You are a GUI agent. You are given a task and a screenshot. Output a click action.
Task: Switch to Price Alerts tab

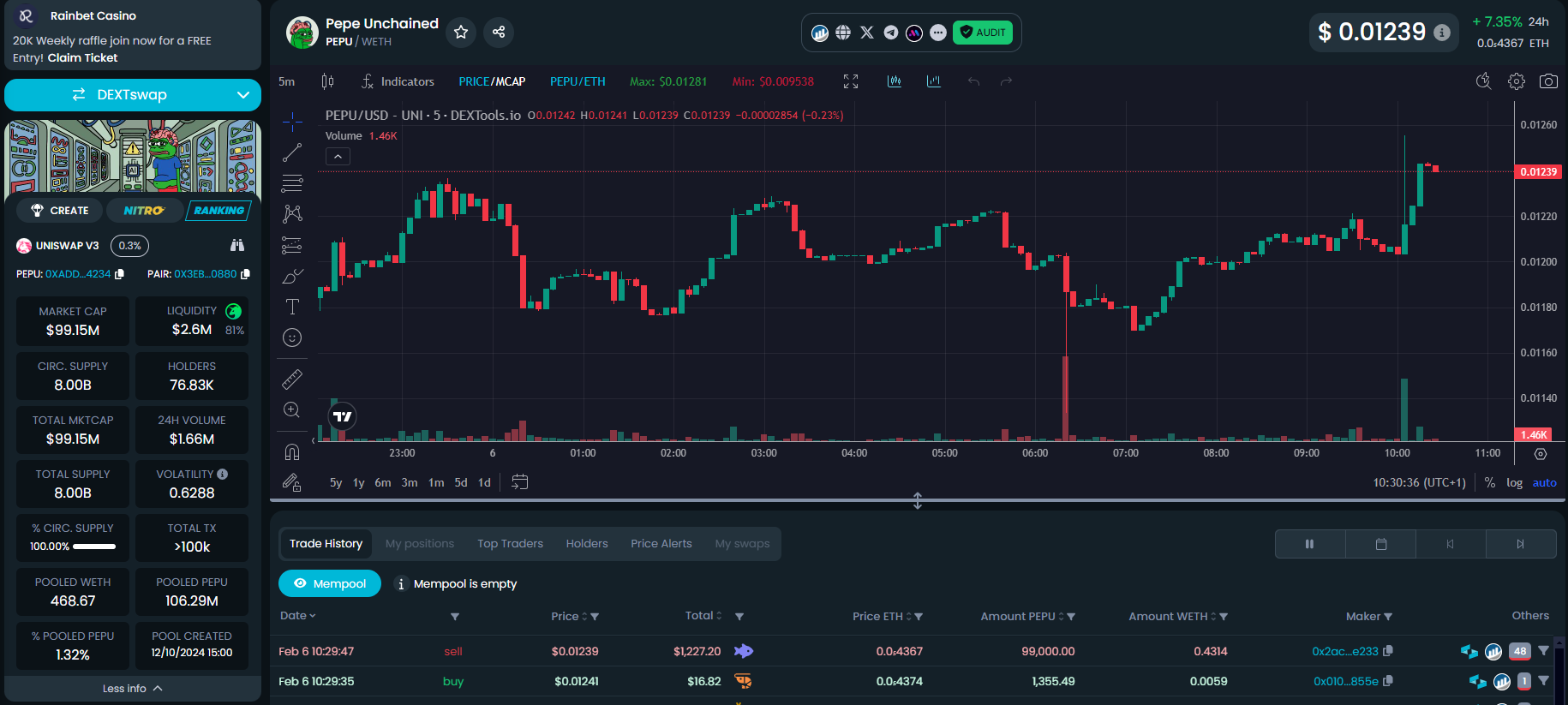click(661, 544)
